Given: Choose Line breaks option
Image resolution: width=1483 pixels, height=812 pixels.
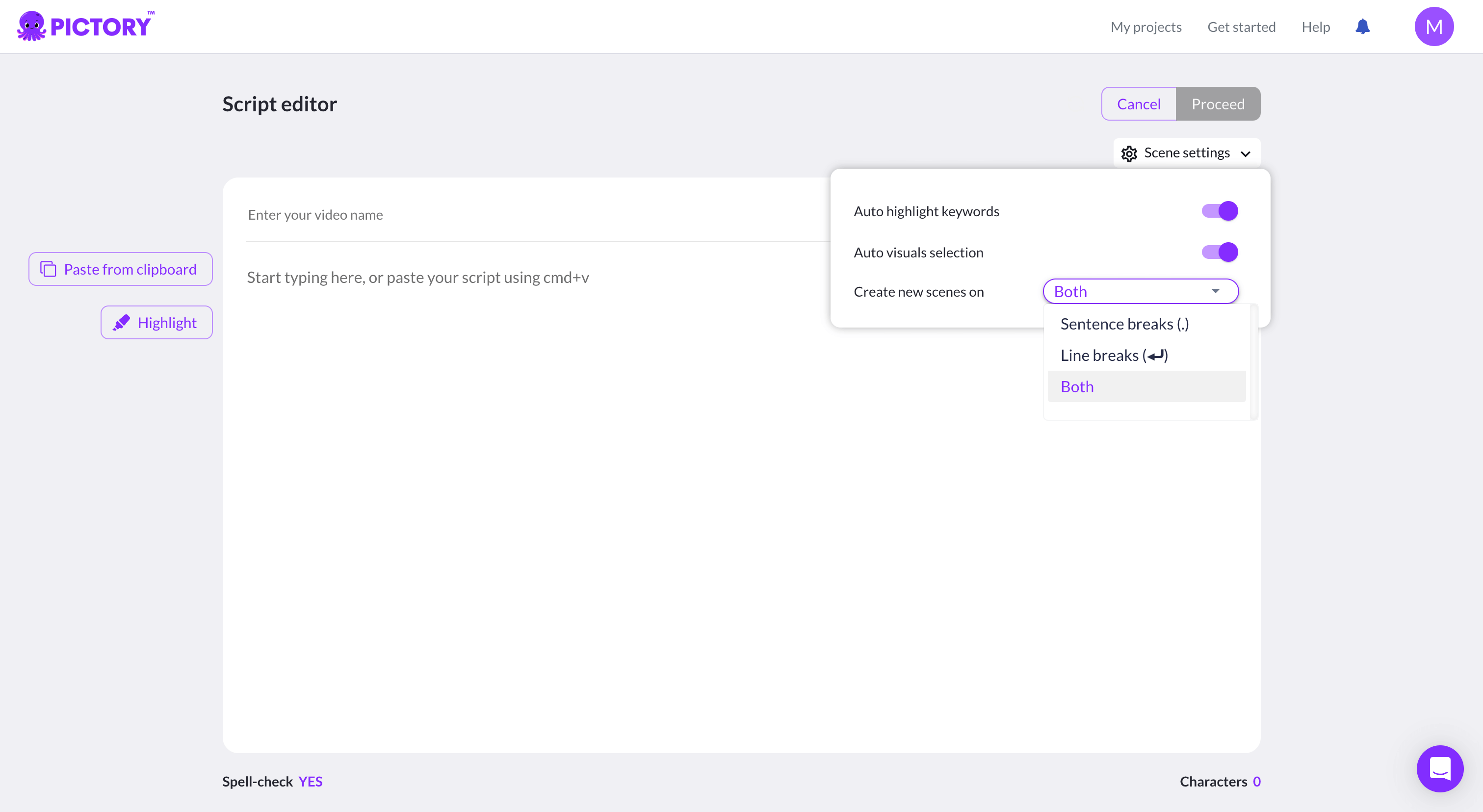Looking at the screenshot, I should click(x=1114, y=355).
